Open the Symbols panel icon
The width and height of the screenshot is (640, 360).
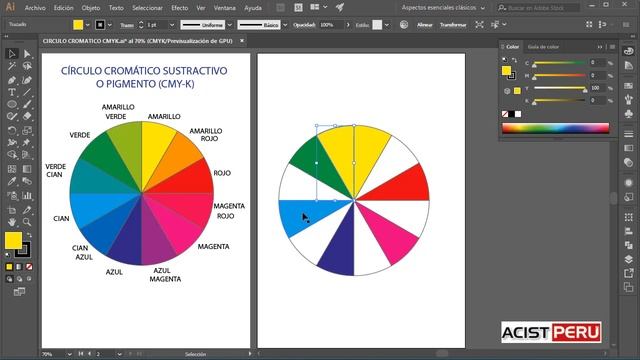click(x=629, y=113)
